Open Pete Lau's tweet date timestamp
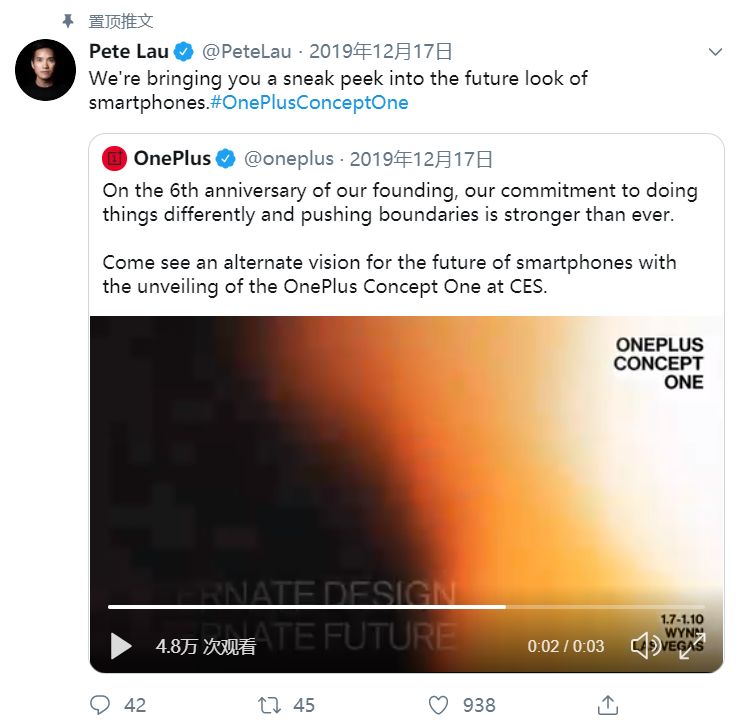This screenshot has height=728, width=740. pyautogui.click(x=381, y=51)
